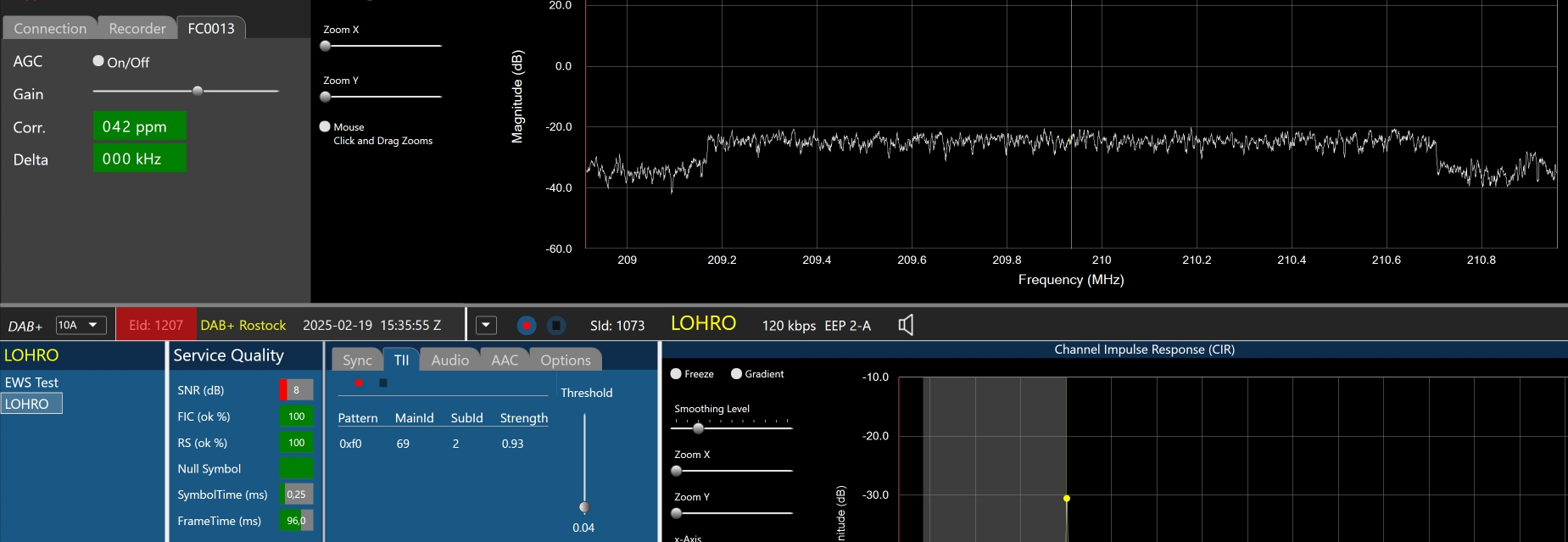Viewport: 1568px width, 542px height.
Task: Click the Gain slider handle
Action: 198,91
